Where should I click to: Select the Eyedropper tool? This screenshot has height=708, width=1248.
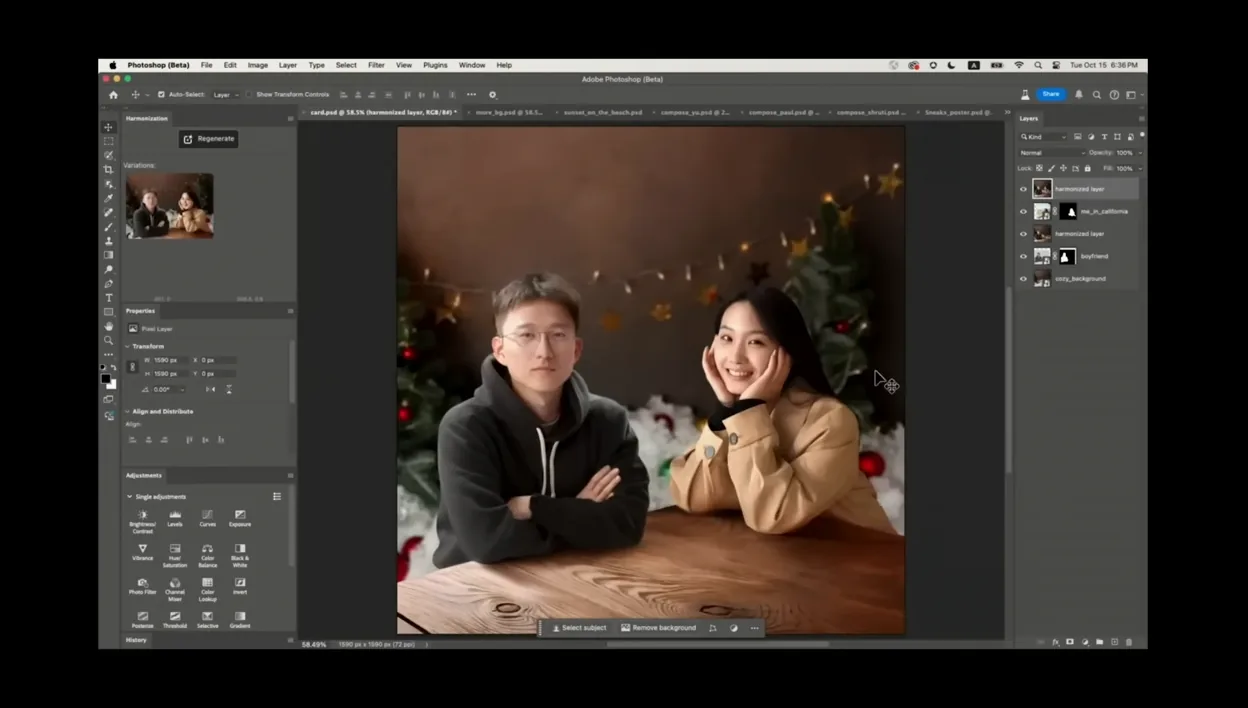click(x=109, y=198)
